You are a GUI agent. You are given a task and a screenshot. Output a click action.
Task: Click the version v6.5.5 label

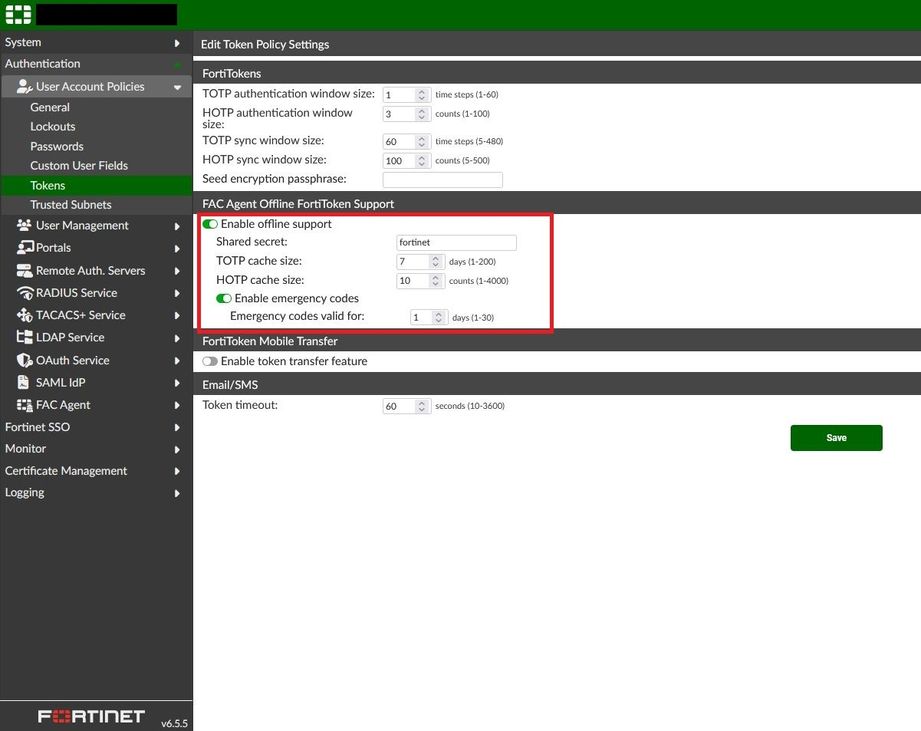[x=174, y=723]
